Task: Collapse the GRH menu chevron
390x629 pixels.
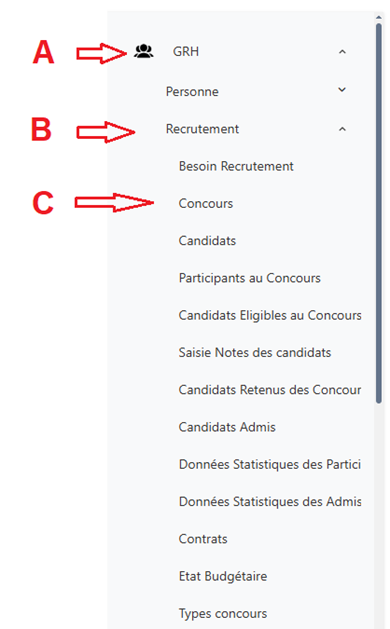Action: point(342,52)
